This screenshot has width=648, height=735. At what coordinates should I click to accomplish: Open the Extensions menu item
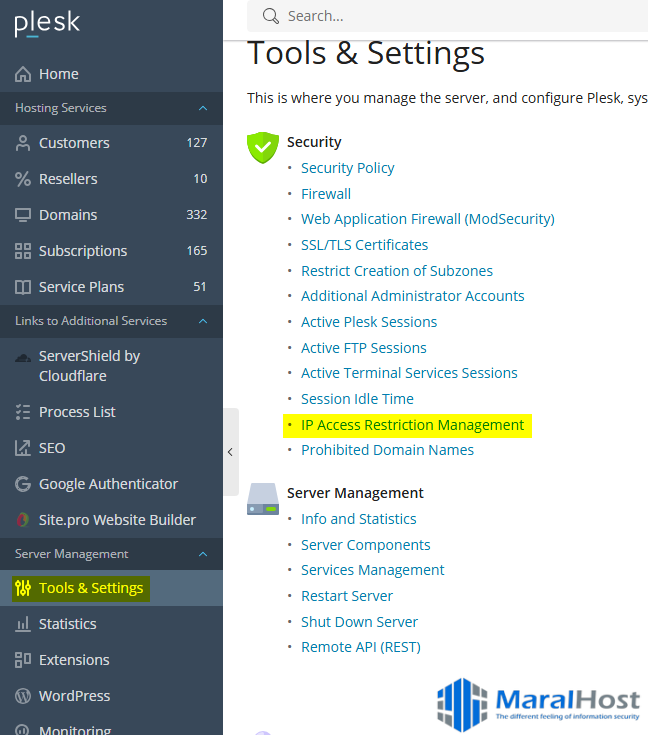(x=74, y=660)
